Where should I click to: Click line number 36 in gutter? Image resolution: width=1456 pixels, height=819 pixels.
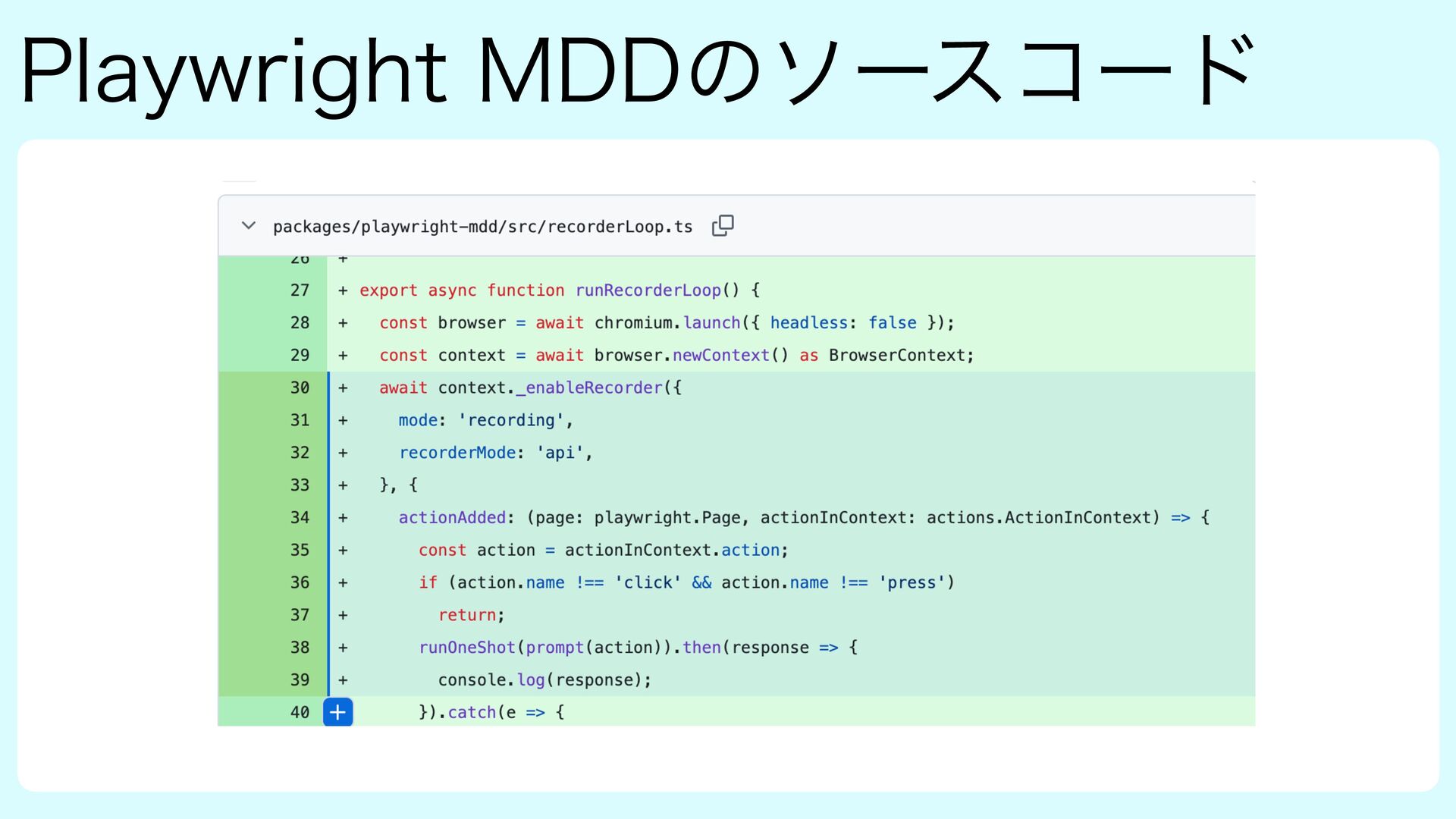(x=300, y=582)
